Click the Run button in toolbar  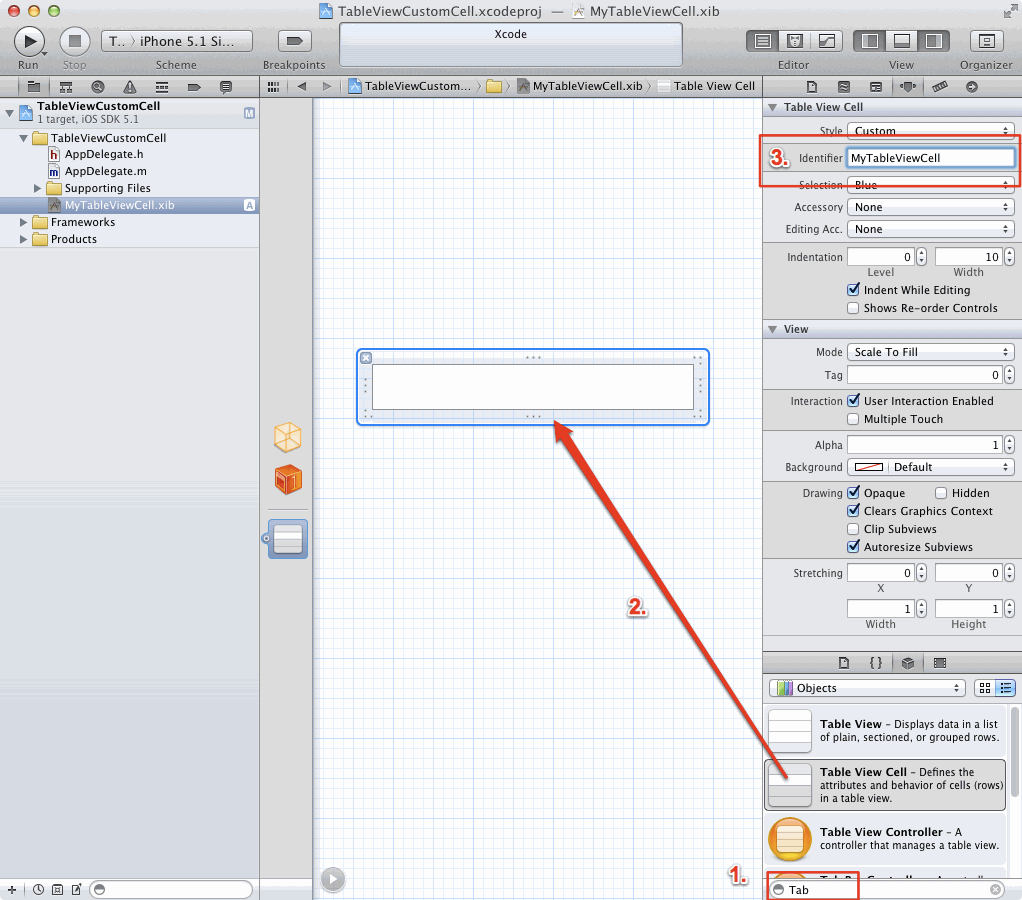tap(29, 41)
